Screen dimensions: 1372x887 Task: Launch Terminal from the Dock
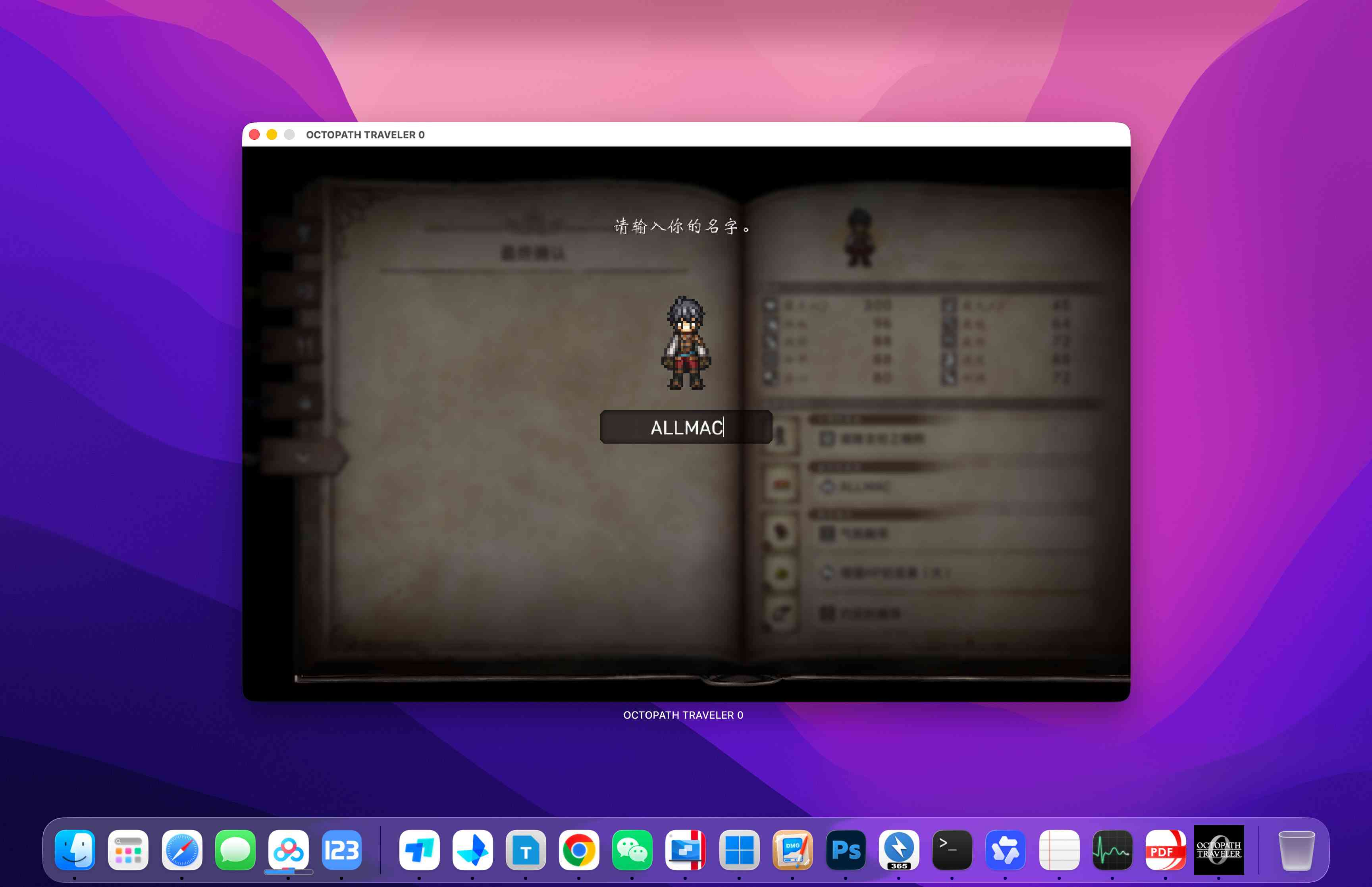click(952, 850)
